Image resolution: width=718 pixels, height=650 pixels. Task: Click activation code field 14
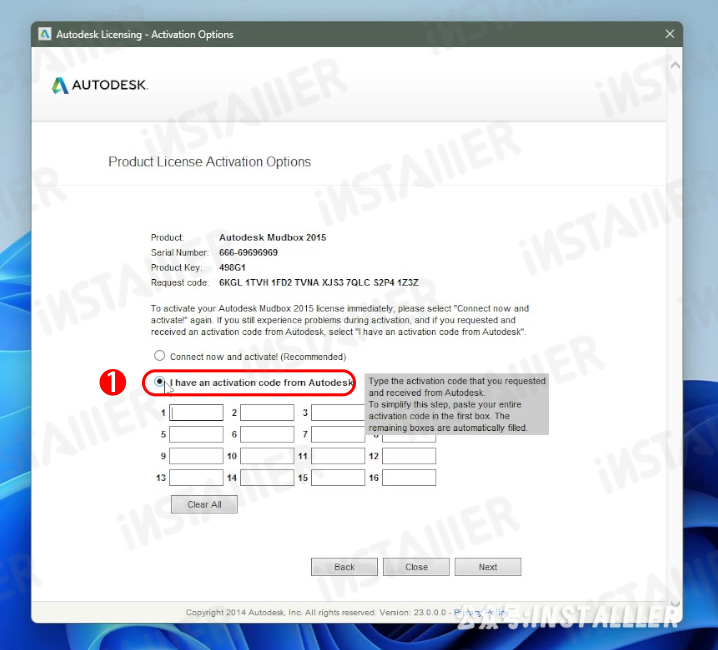click(267, 478)
